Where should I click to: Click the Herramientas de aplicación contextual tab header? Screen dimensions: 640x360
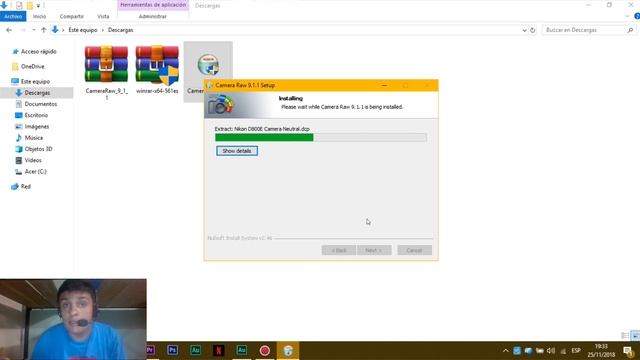[x=153, y=5]
